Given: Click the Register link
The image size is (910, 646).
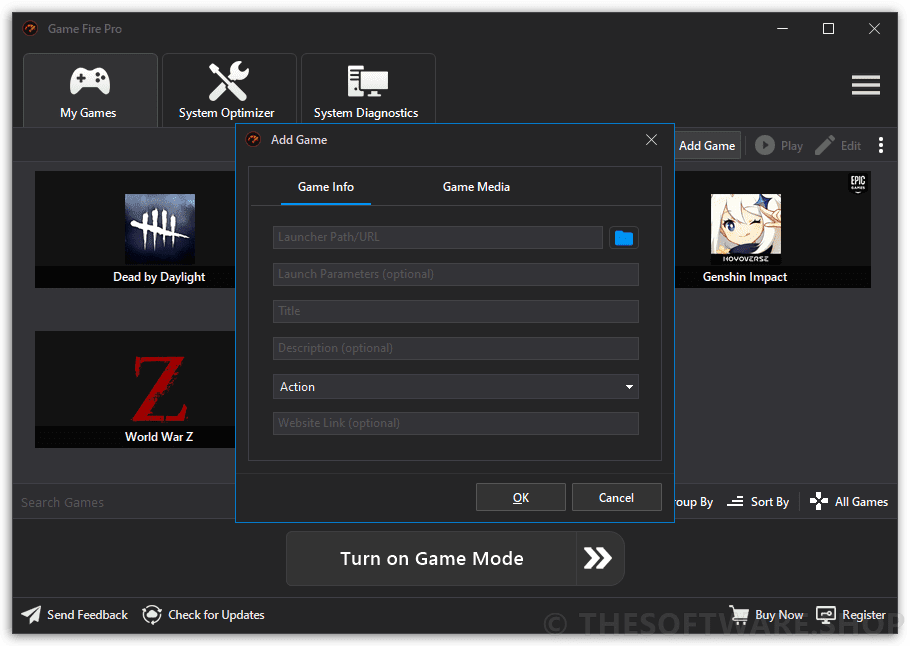Looking at the screenshot, I should 851,615.
